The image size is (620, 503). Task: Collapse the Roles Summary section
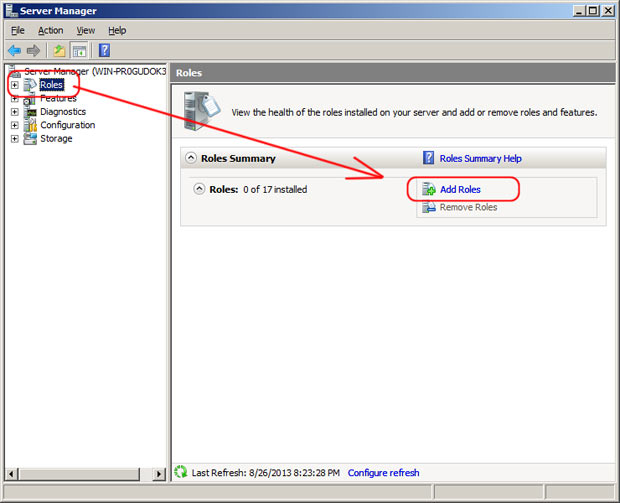click(191, 158)
